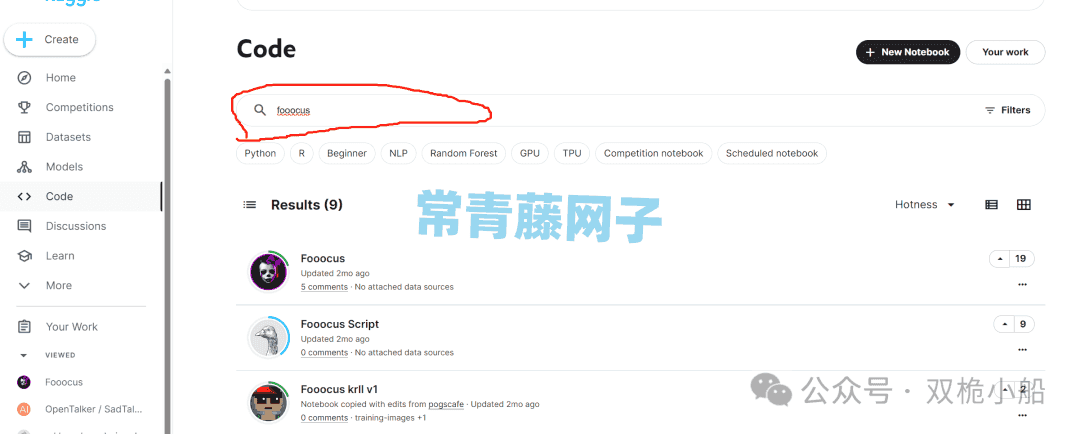1080x434 pixels.
Task: Select the TPU filter chip
Action: 572,154
